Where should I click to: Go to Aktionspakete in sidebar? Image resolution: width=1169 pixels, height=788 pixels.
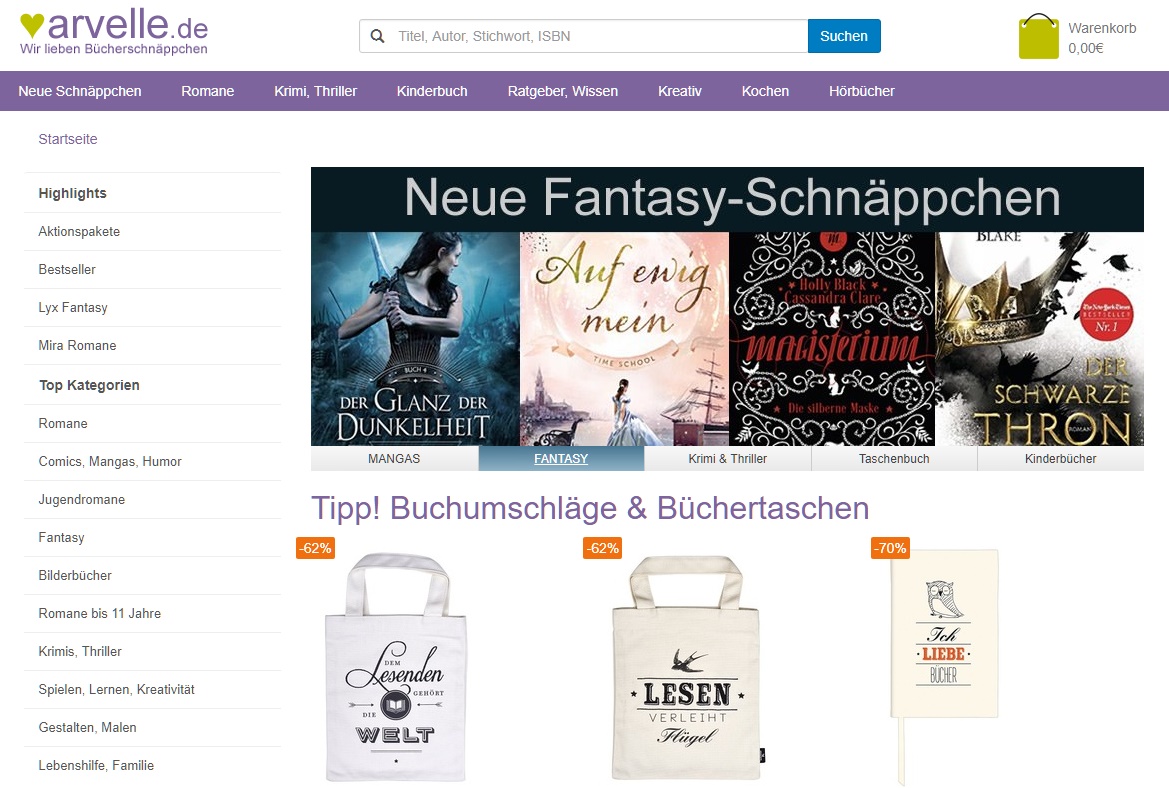(x=79, y=231)
